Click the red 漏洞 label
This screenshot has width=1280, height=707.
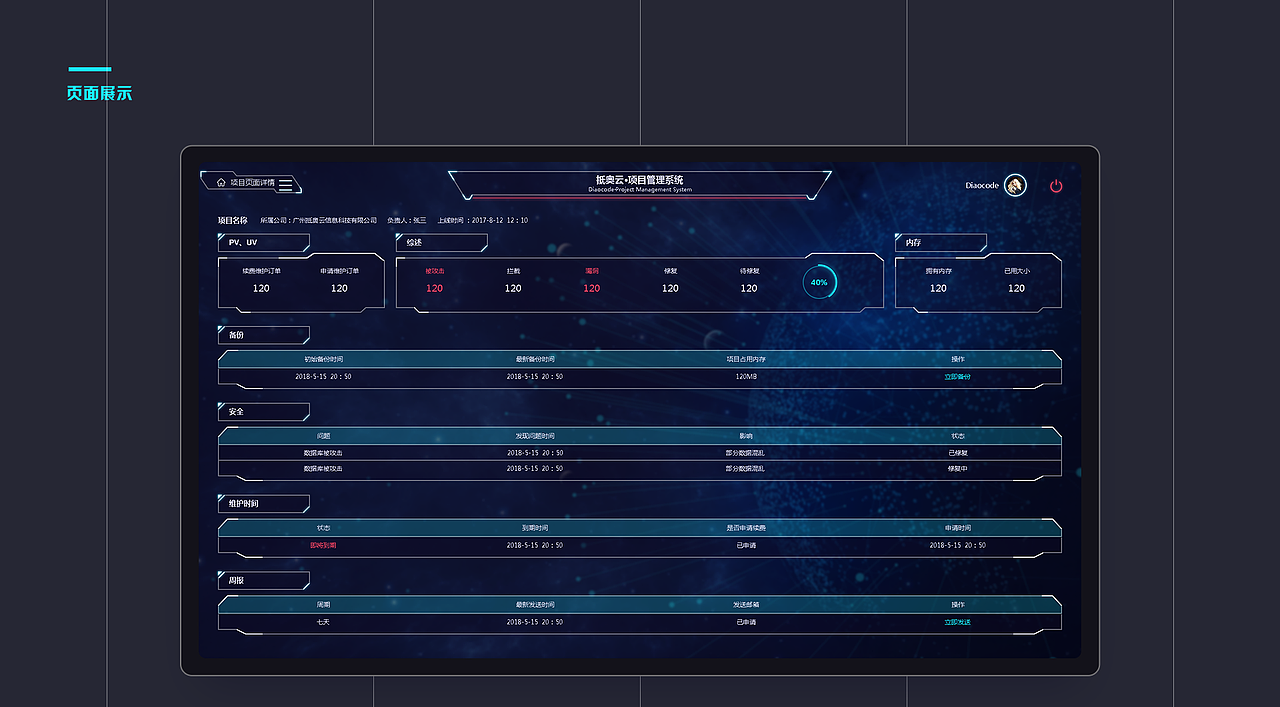pos(592,271)
